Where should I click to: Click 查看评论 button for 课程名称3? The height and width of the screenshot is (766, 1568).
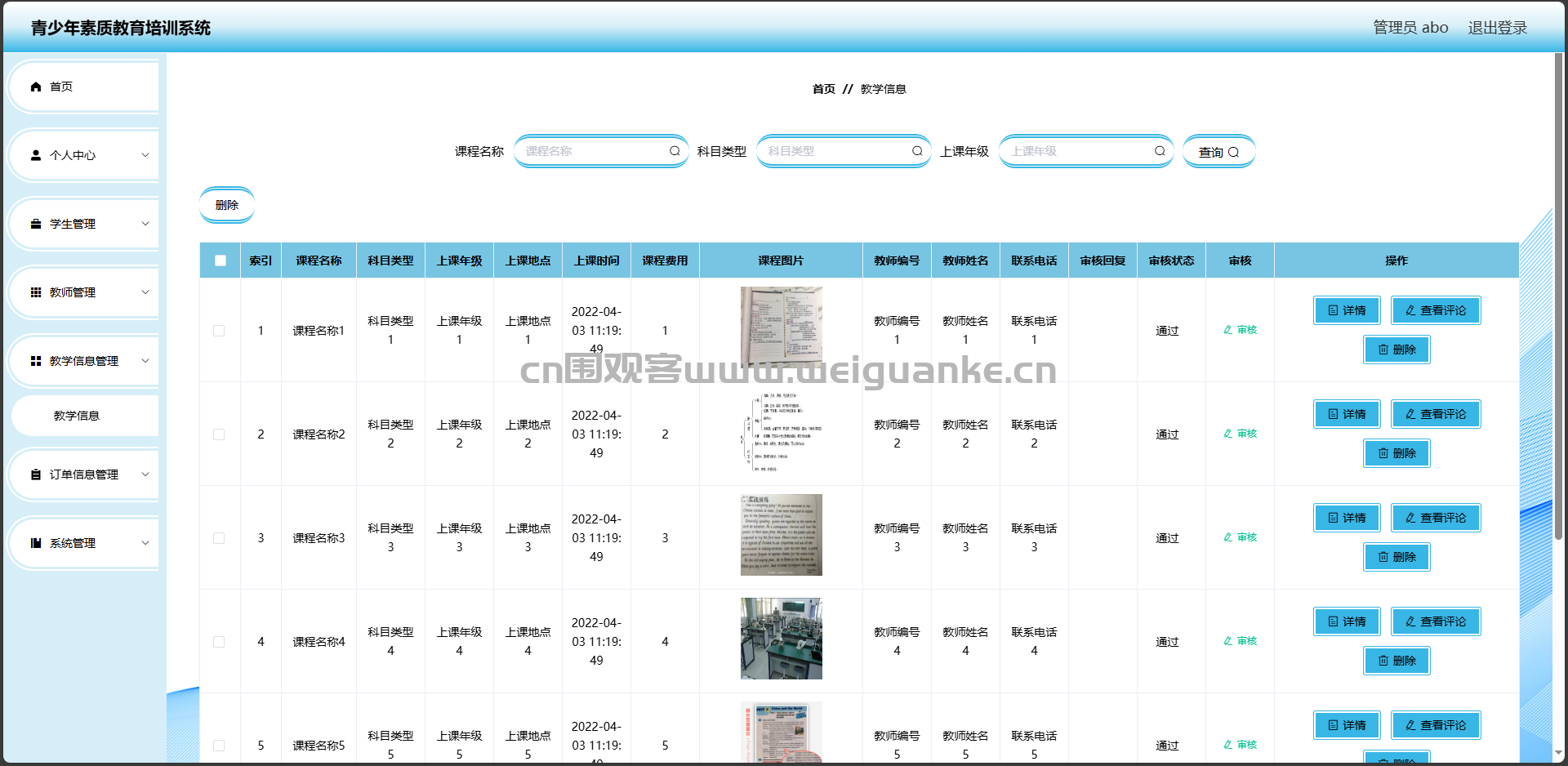[1436, 518]
